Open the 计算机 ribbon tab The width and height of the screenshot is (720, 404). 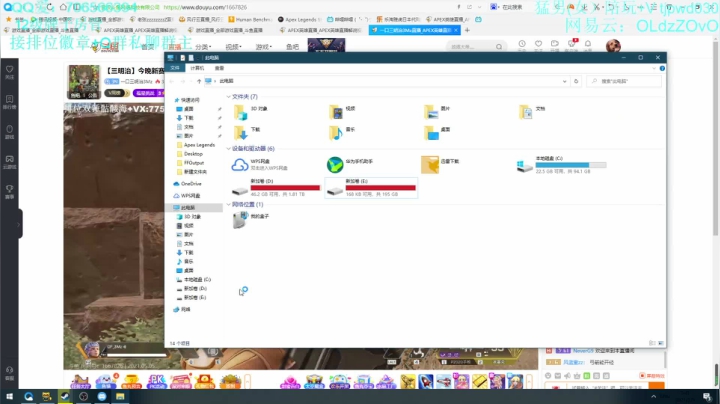tap(197, 68)
